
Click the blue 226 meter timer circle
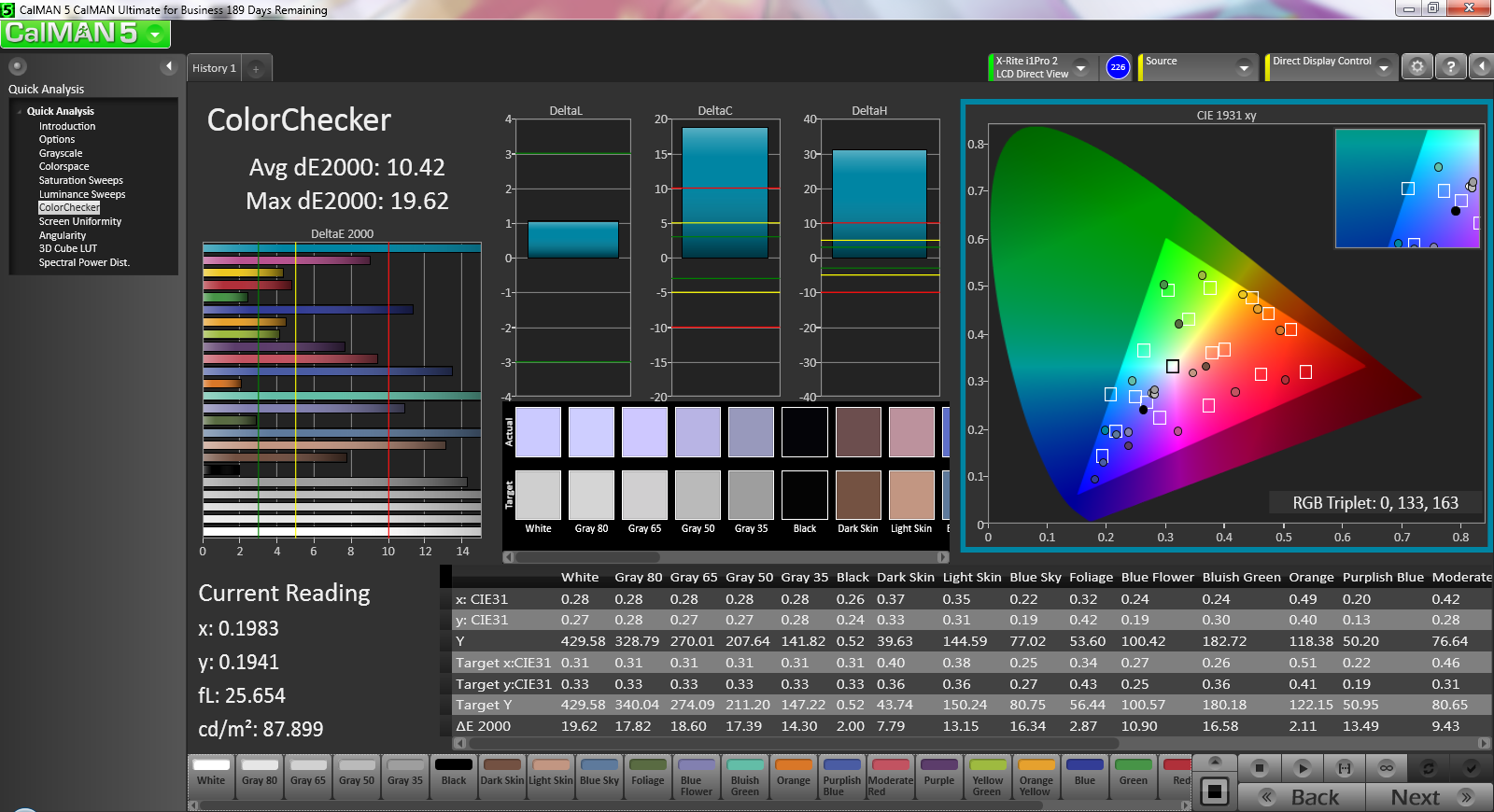coord(1118,67)
